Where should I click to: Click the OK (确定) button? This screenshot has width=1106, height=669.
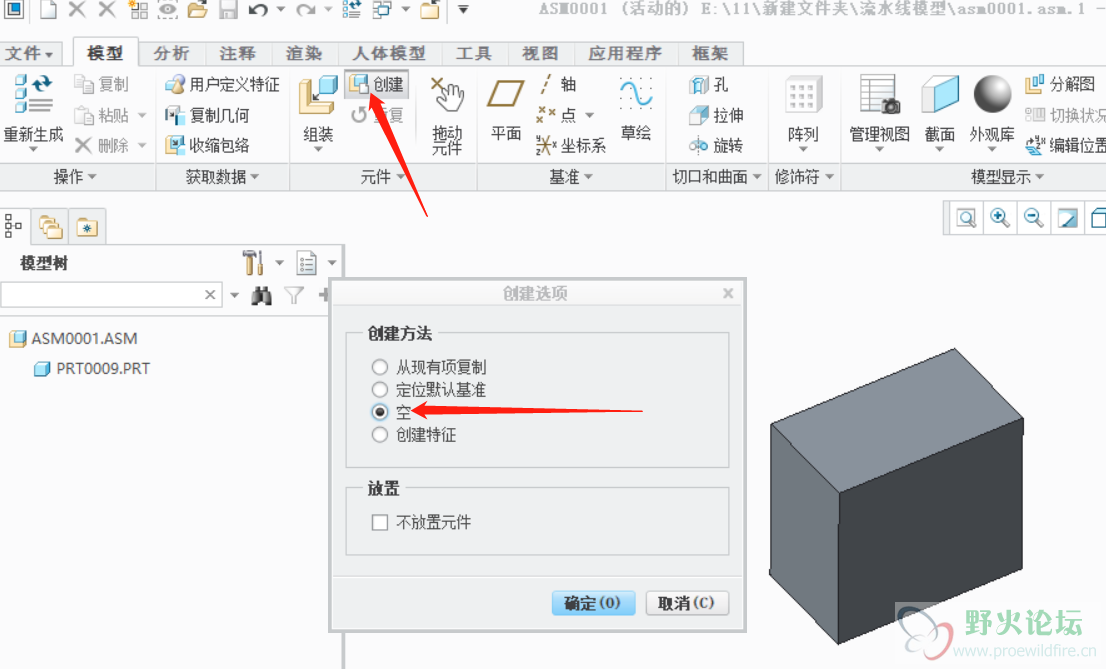tap(593, 603)
